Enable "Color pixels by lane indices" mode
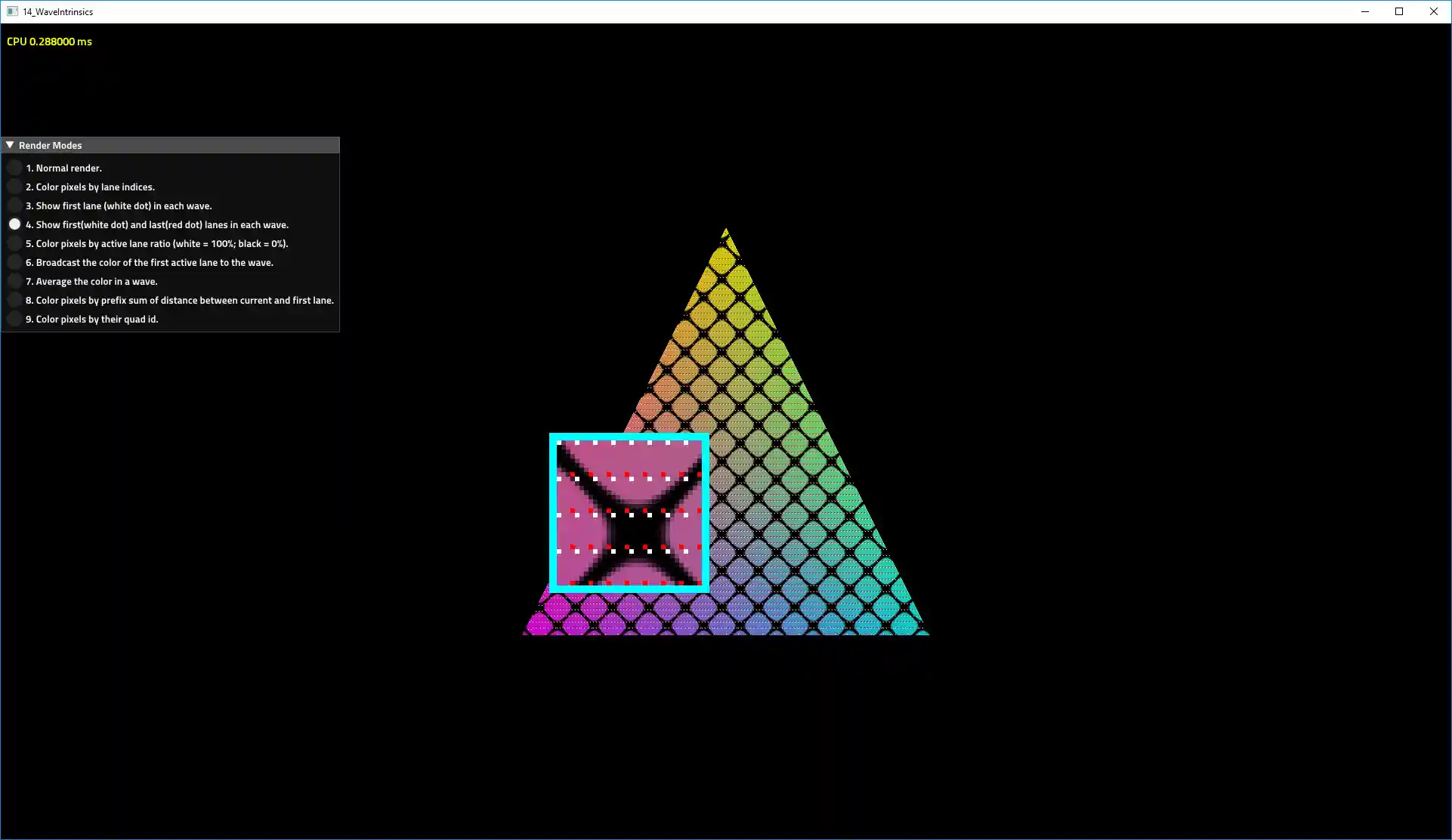This screenshot has height=840, width=1452. (x=14, y=186)
